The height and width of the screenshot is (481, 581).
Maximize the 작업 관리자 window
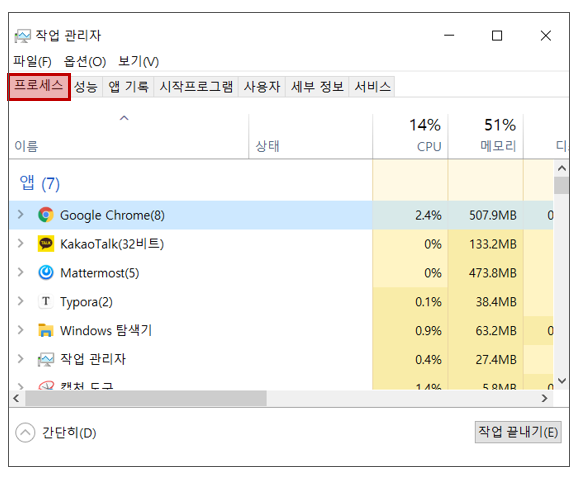point(497,36)
